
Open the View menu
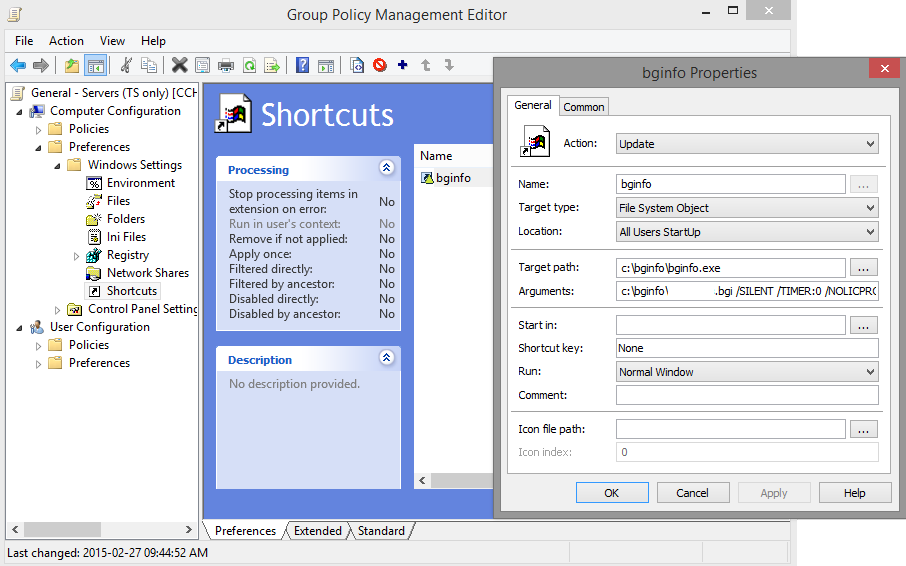tap(112, 41)
